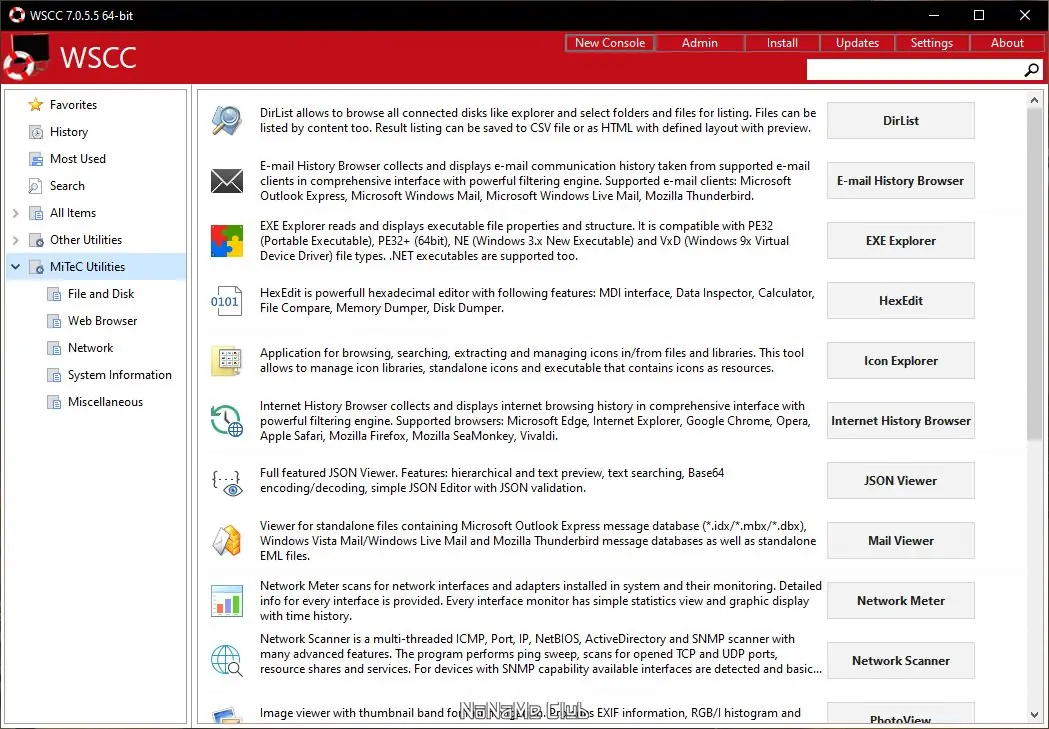The height and width of the screenshot is (729, 1049).
Task: Select Network category in tree
Action: (x=90, y=348)
